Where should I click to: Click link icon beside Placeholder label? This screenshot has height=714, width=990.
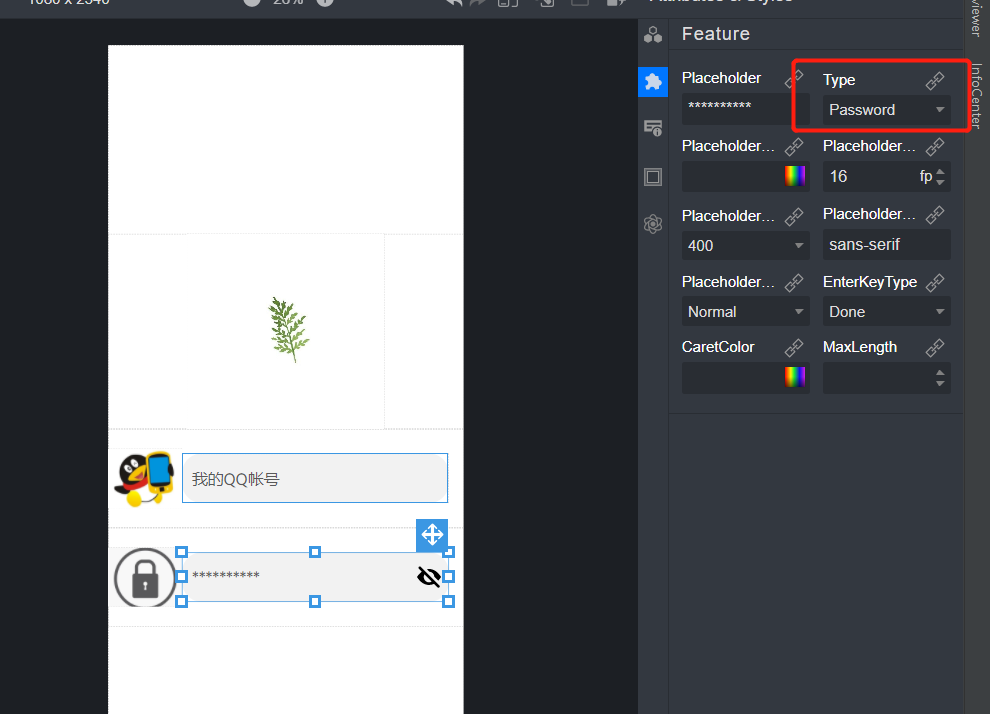[794, 79]
